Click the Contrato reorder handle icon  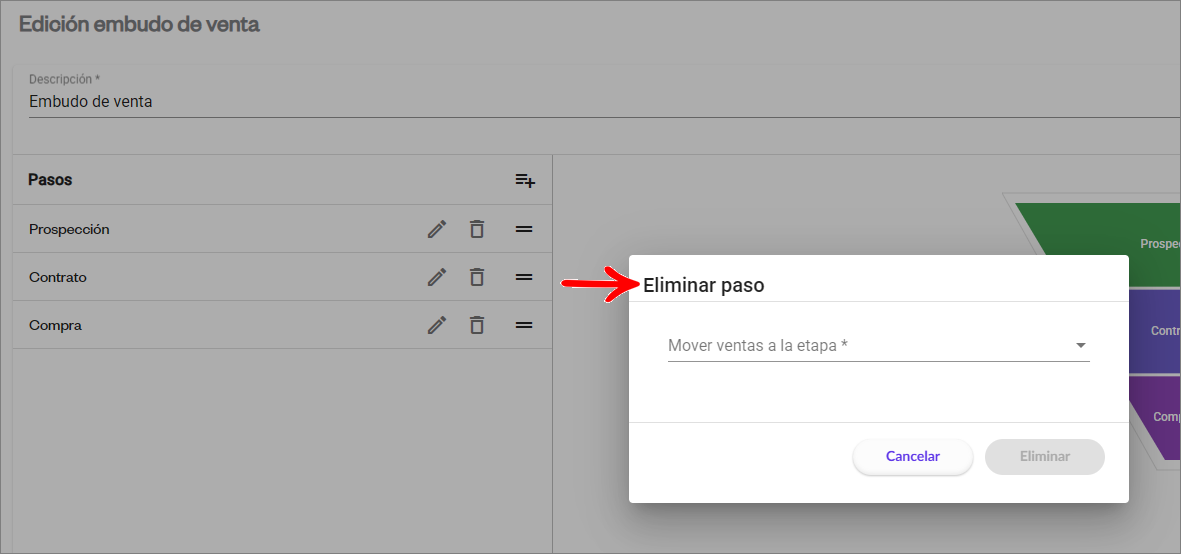pyautogui.click(x=523, y=277)
